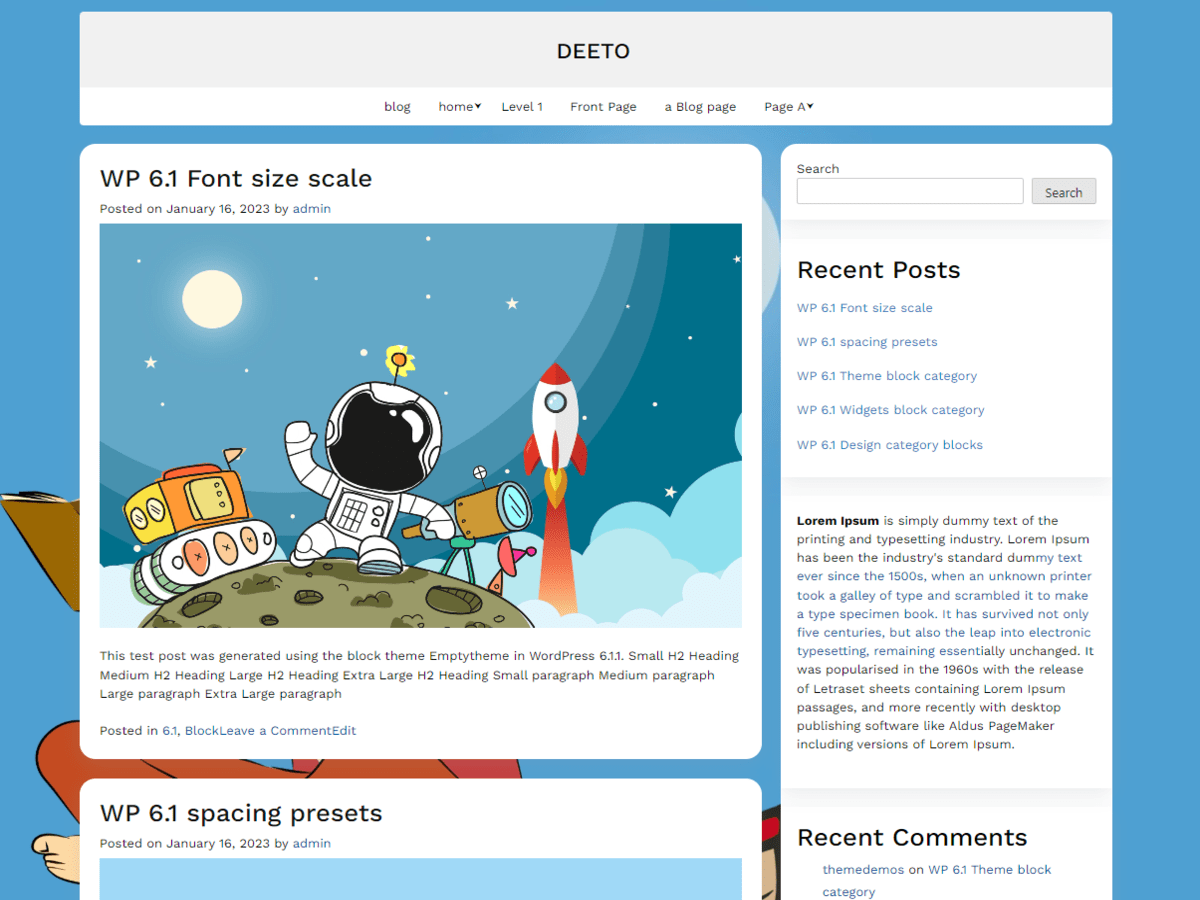Click the Search button
This screenshot has height=900, width=1200.
click(x=1064, y=191)
